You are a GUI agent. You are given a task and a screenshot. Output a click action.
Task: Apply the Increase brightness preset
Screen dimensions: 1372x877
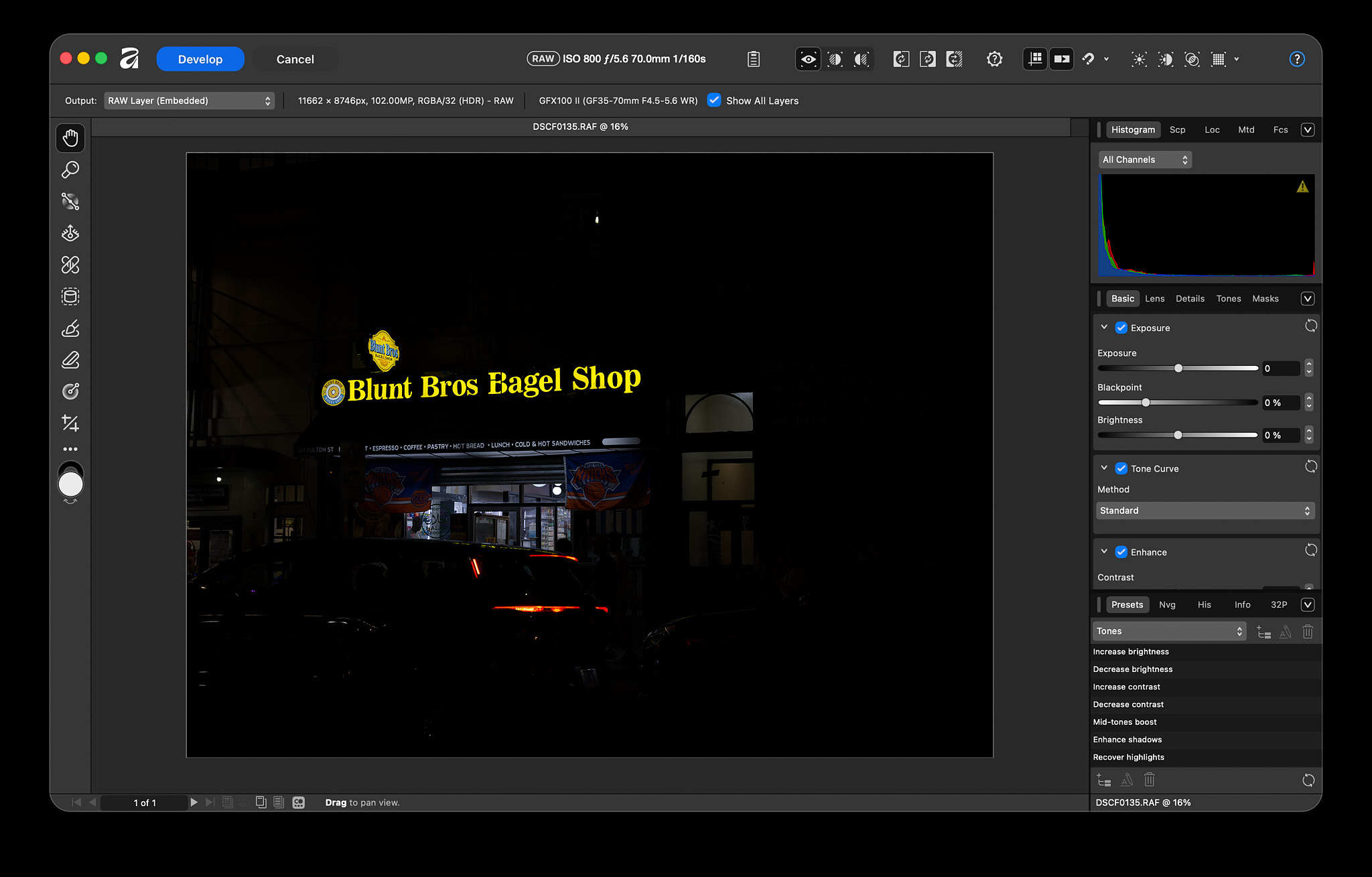point(1206,652)
